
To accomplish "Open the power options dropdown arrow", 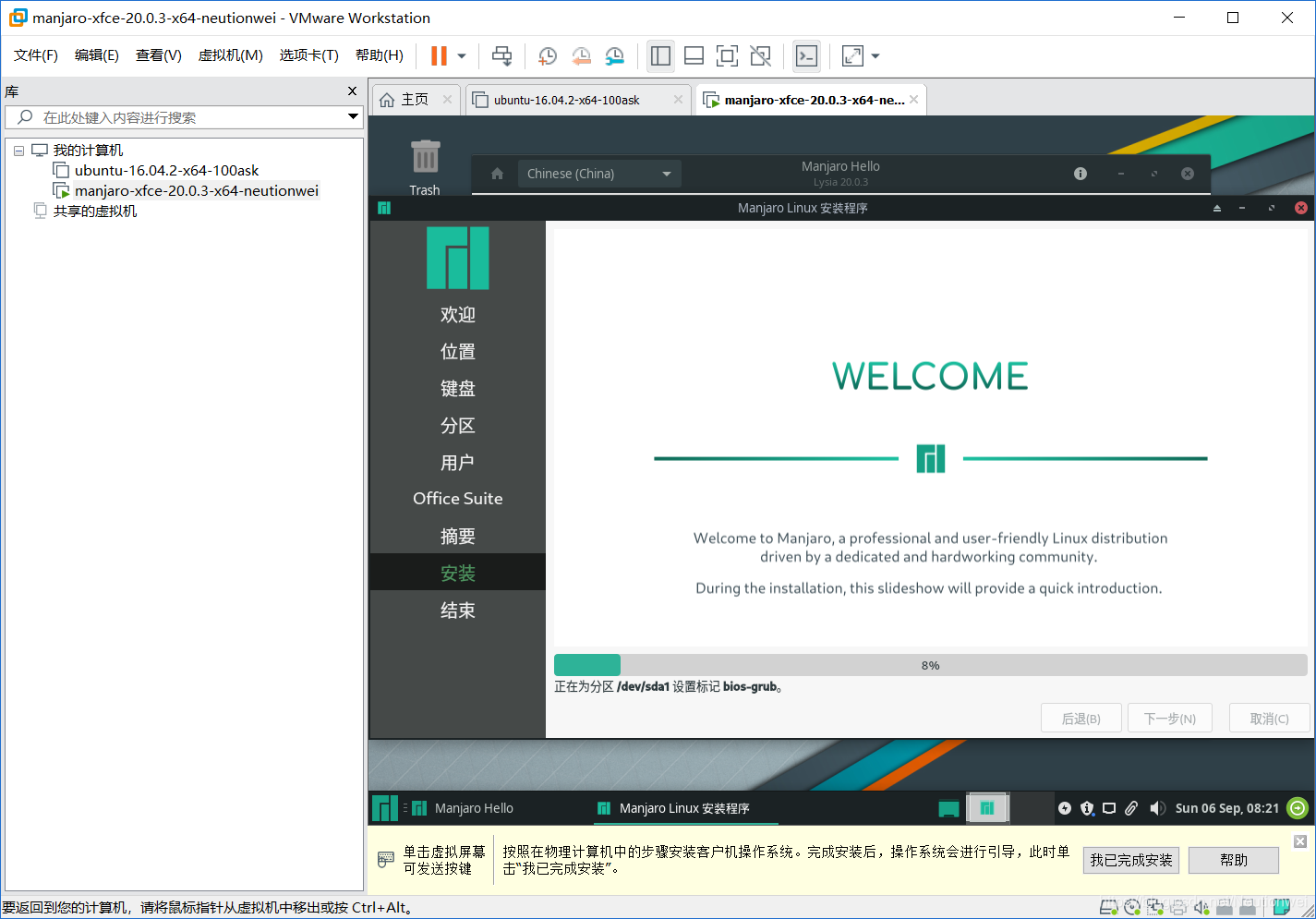I will tap(462, 56).
